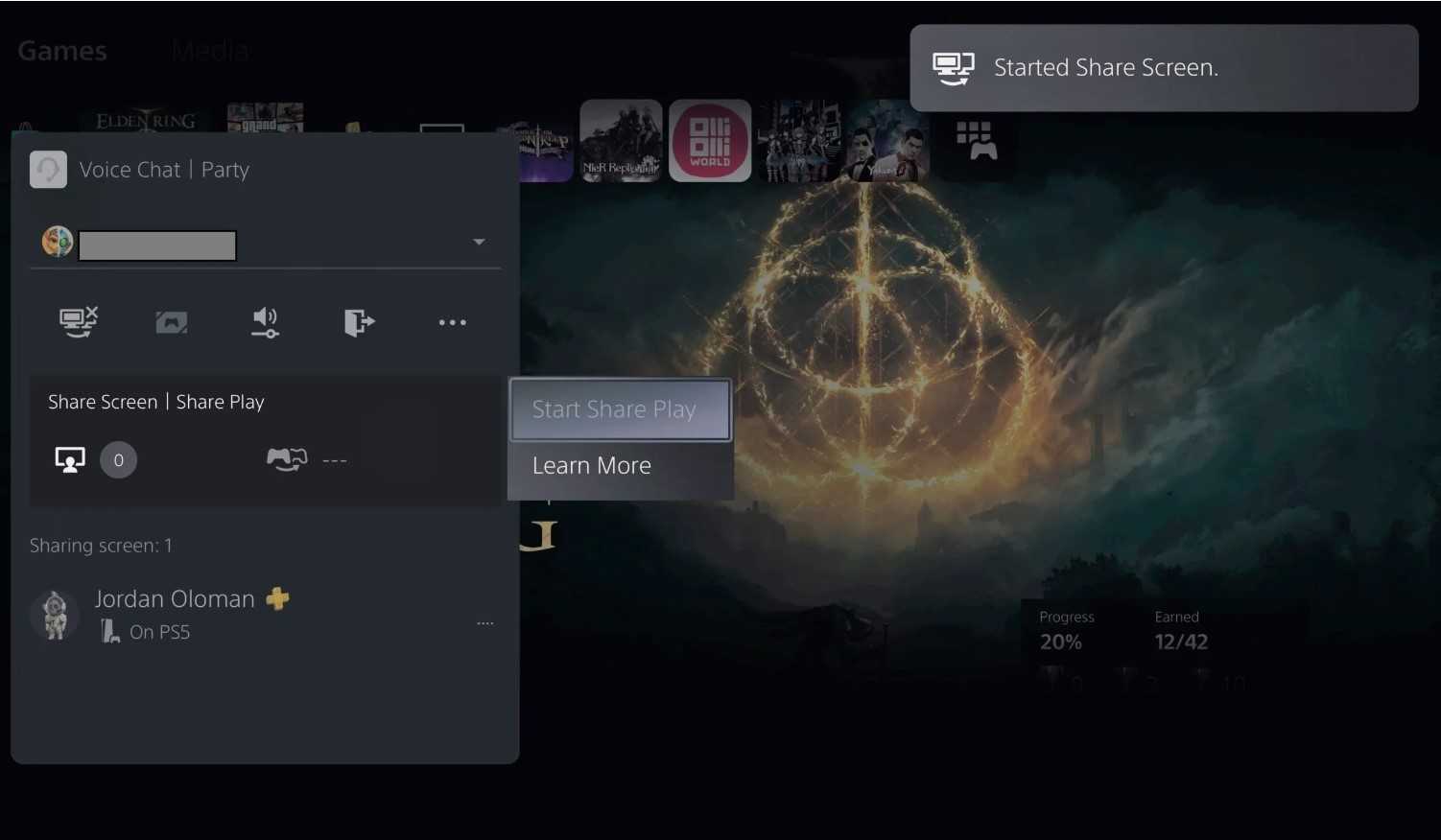Screen dimensions: 1441x840
Task: Open the three-dot menu in the party toolbar
Action: [x=452, y=322]
